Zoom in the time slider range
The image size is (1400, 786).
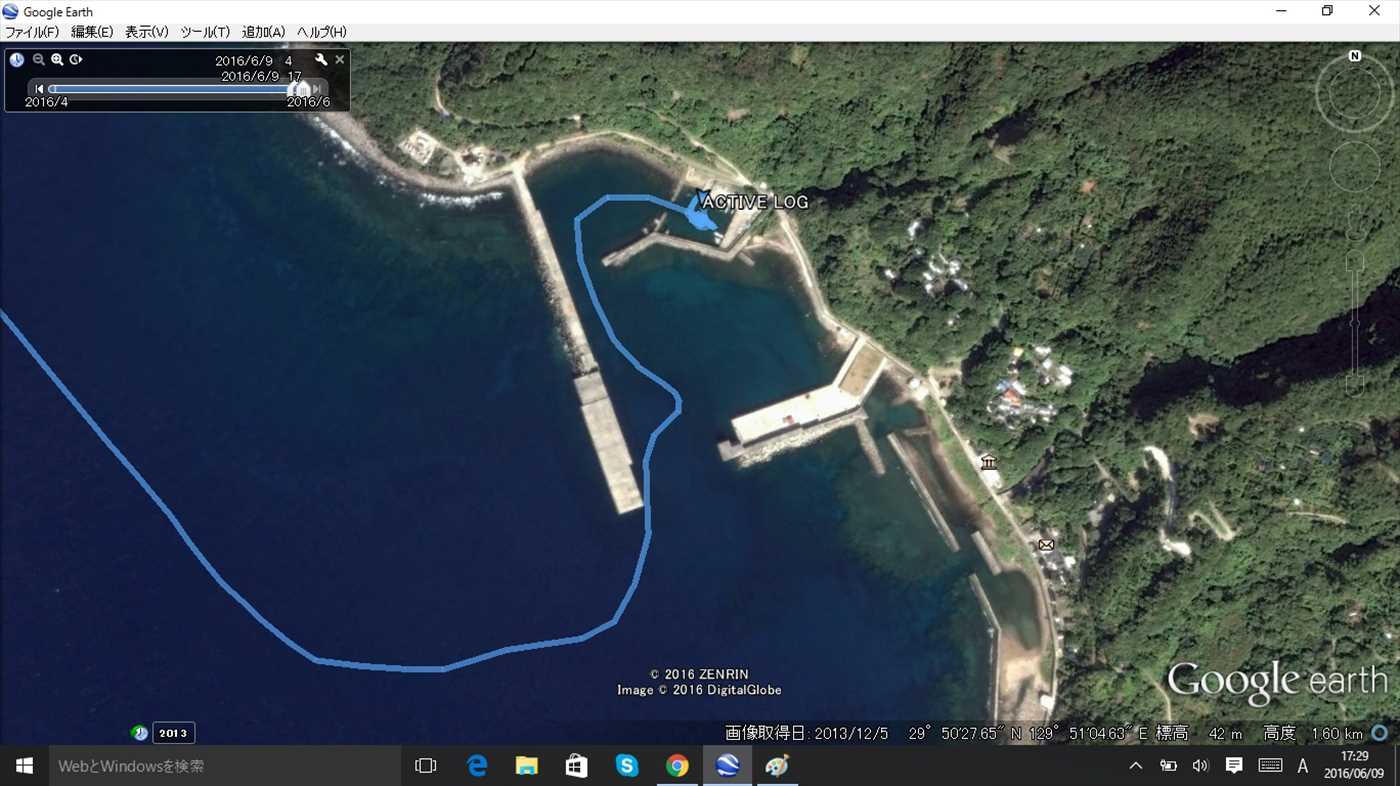[57, 60]
